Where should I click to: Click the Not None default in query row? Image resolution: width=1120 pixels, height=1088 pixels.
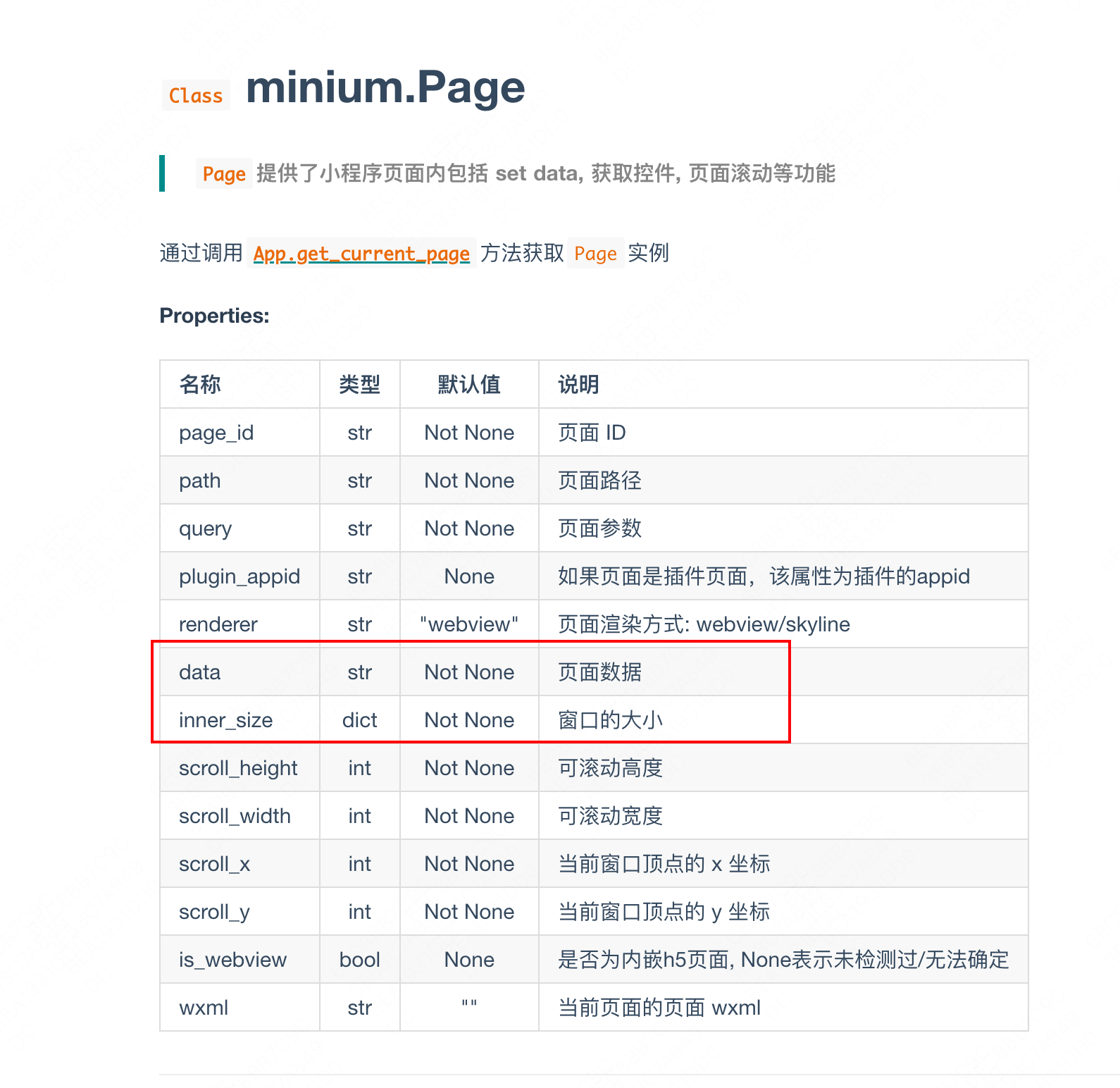coord(469,528)
